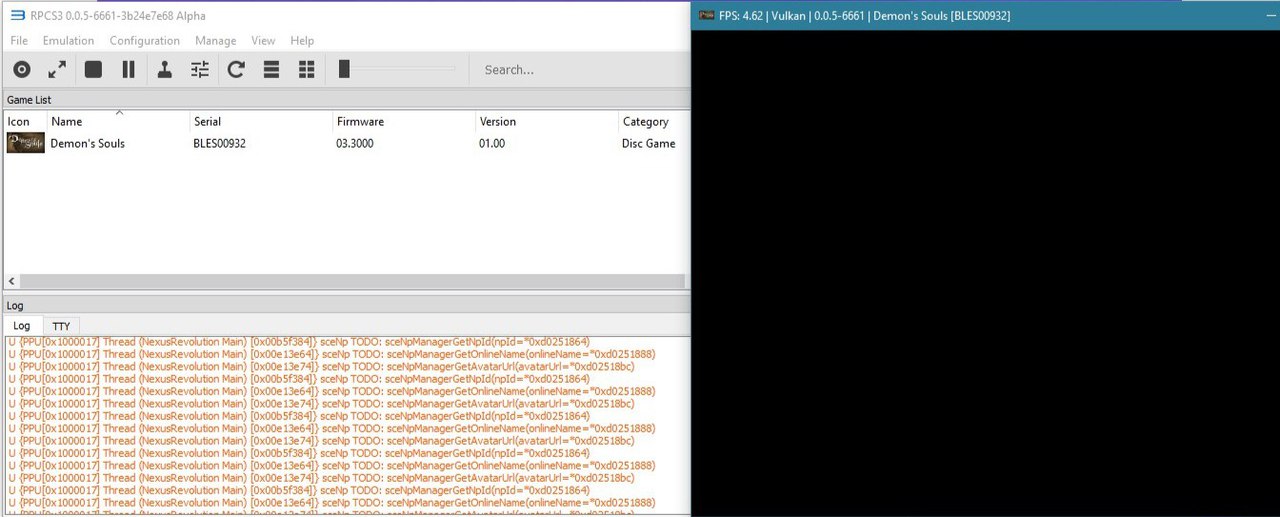This screenshot has height=517, width=1280.
Task: Open the Emulation menu
Action: 68,41
